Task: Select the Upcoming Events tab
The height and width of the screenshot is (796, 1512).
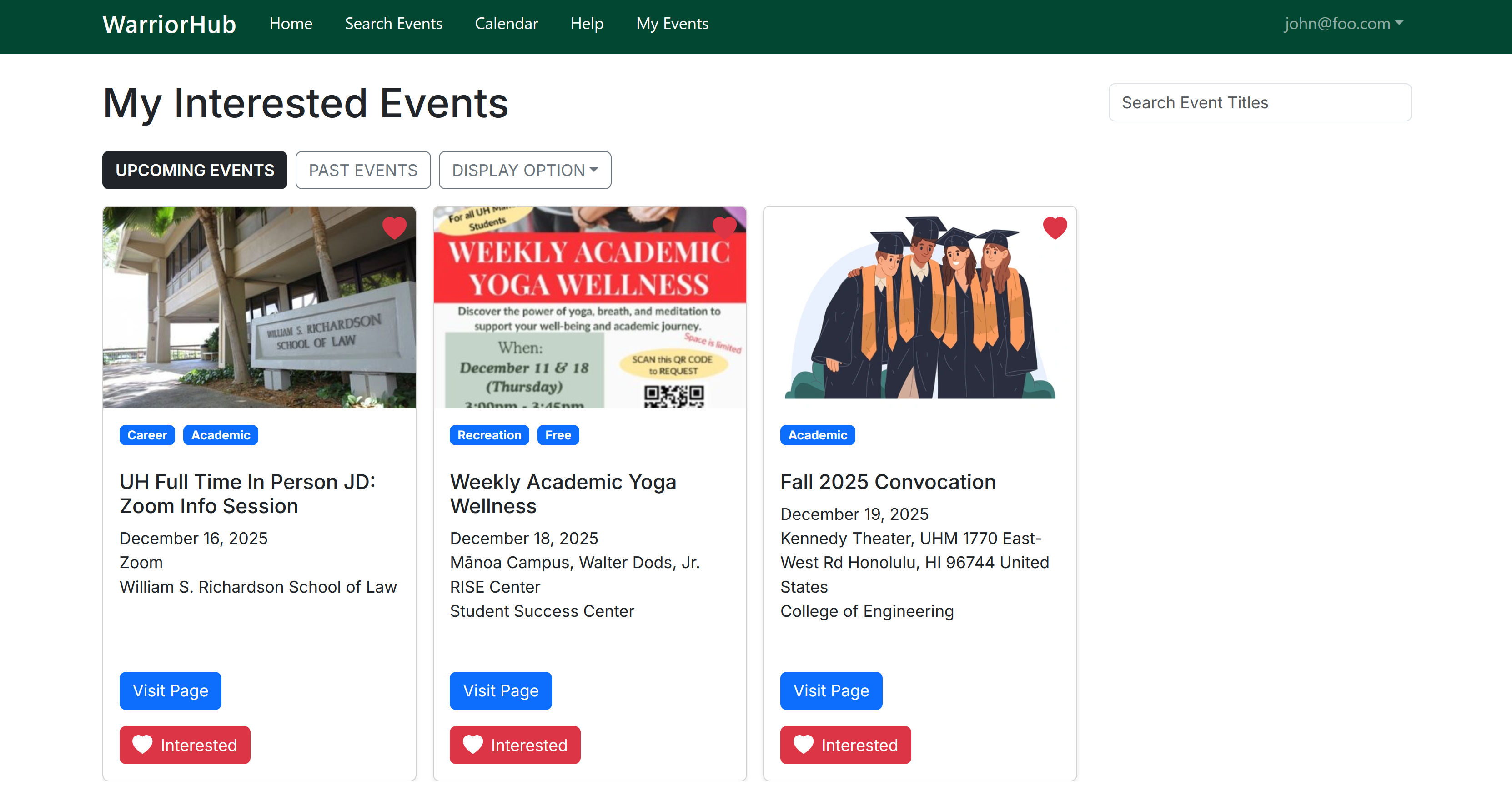Action: 194,170
